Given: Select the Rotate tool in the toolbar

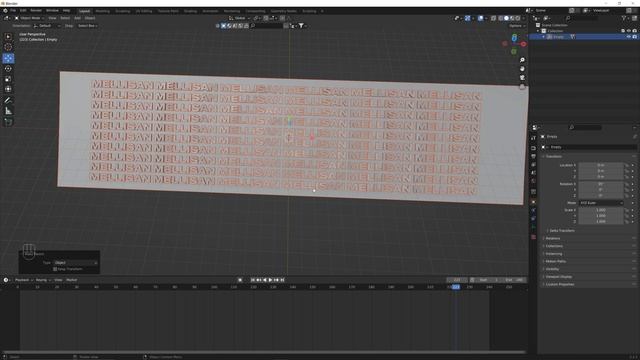Looking at the screenshot, I should pos(8,69).
